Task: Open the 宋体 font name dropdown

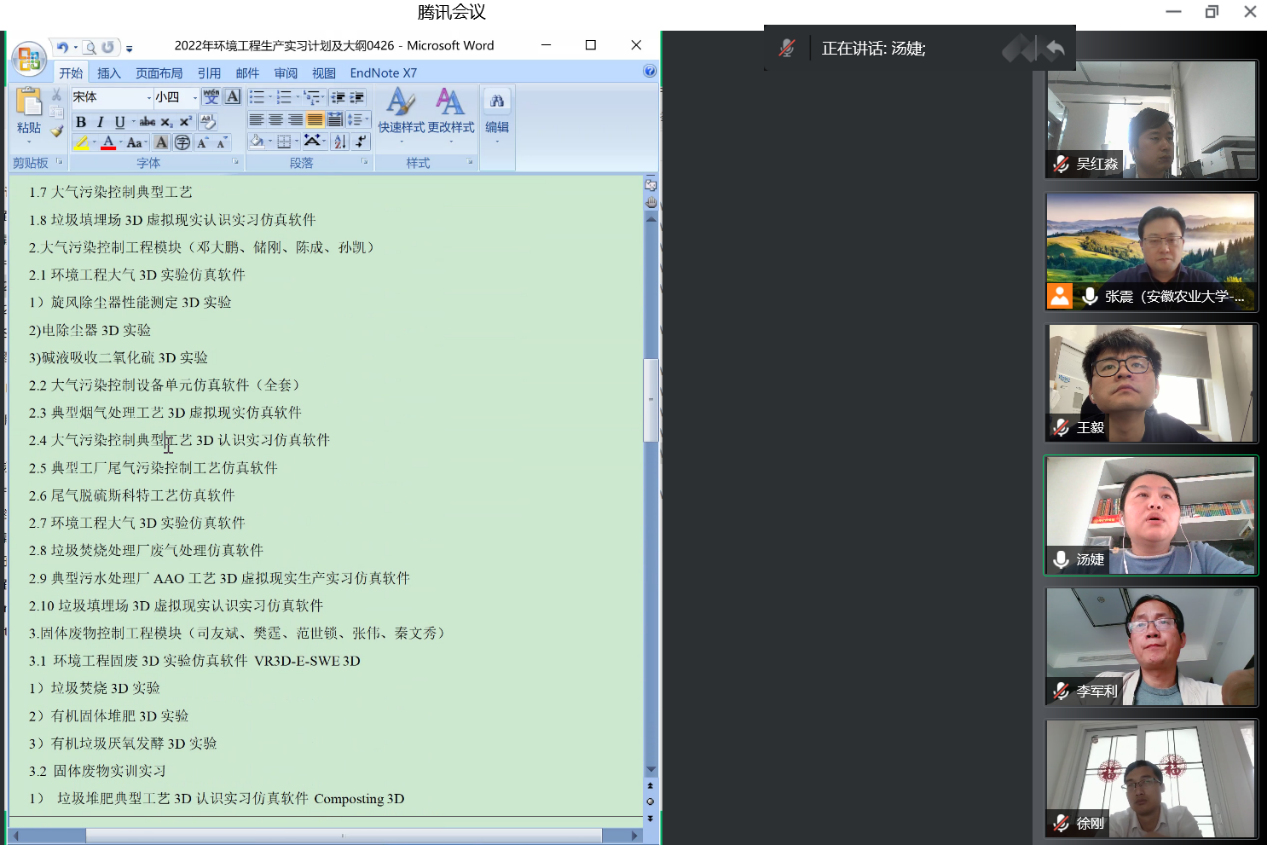Action: (x=148, y=98)
